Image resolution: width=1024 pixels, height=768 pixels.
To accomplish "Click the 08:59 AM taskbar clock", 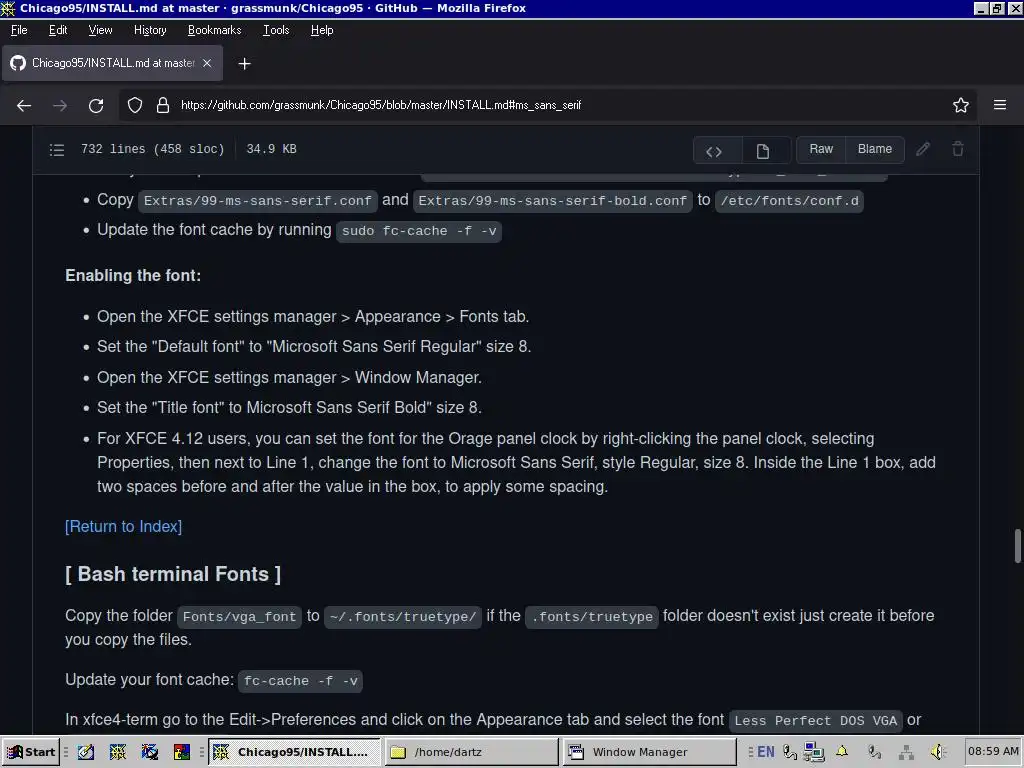I will (x=993, y=752).
